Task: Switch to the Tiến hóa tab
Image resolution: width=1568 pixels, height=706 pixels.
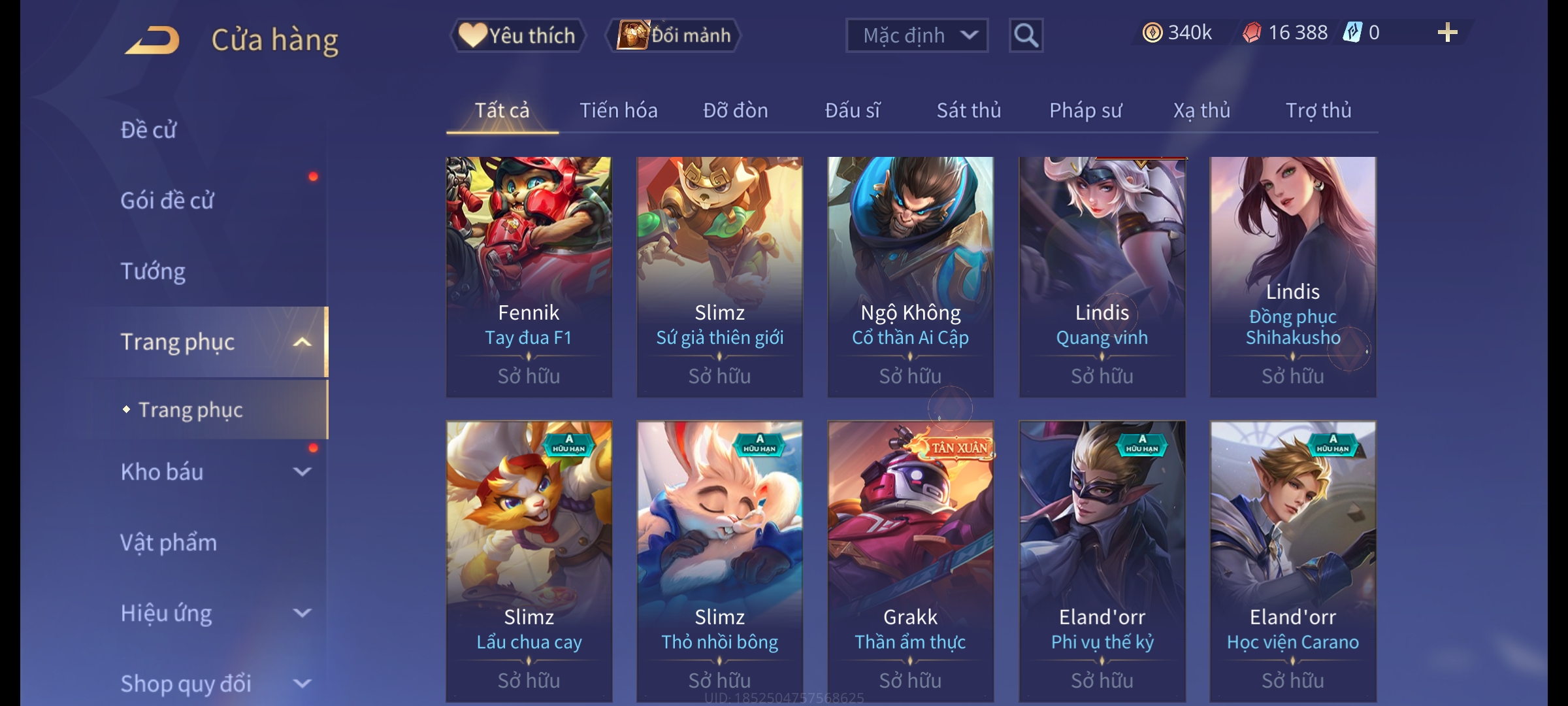Action: pos(618,110)
